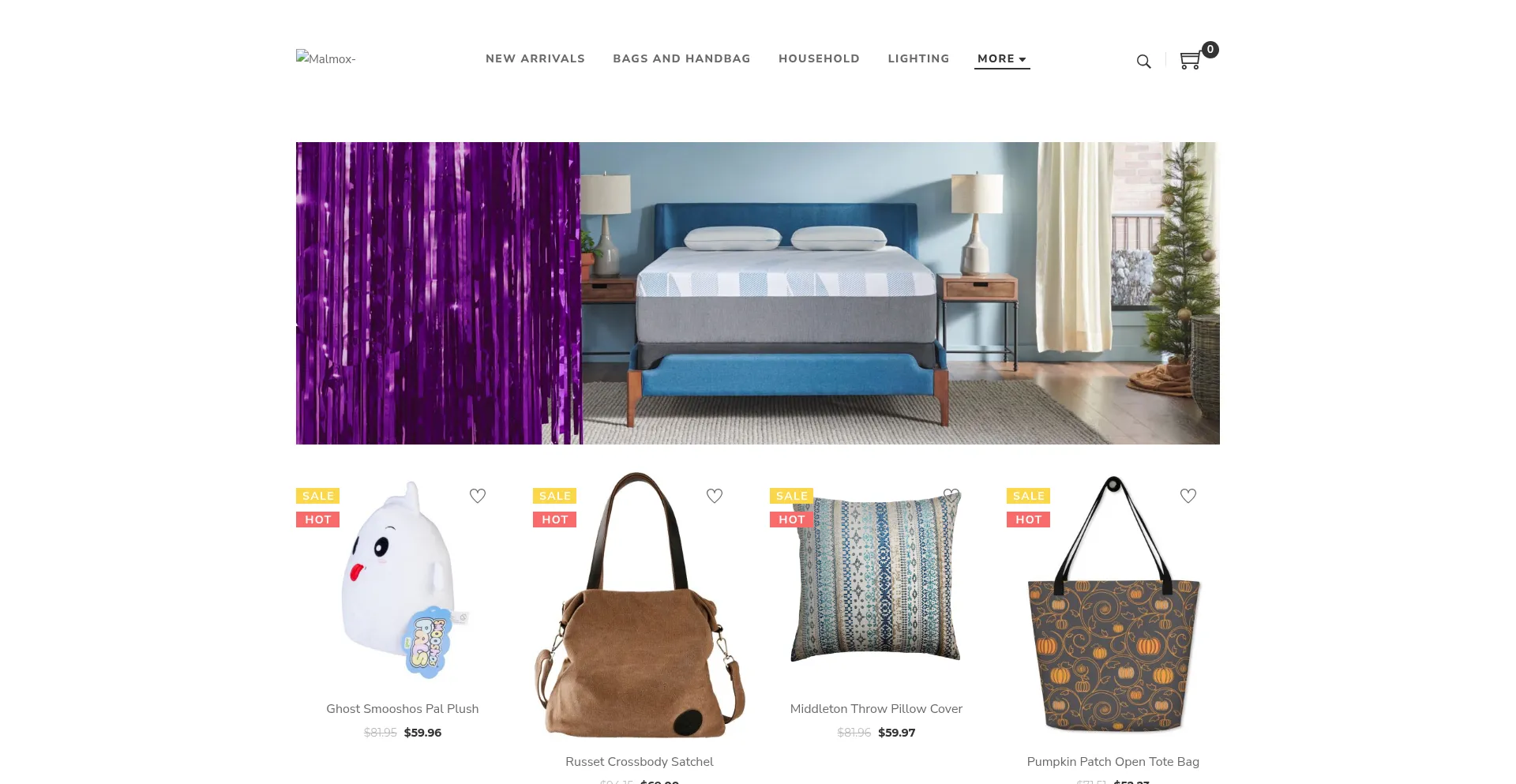
Task: Click the ghost plush product image
Action: click(x=403, y=580)
